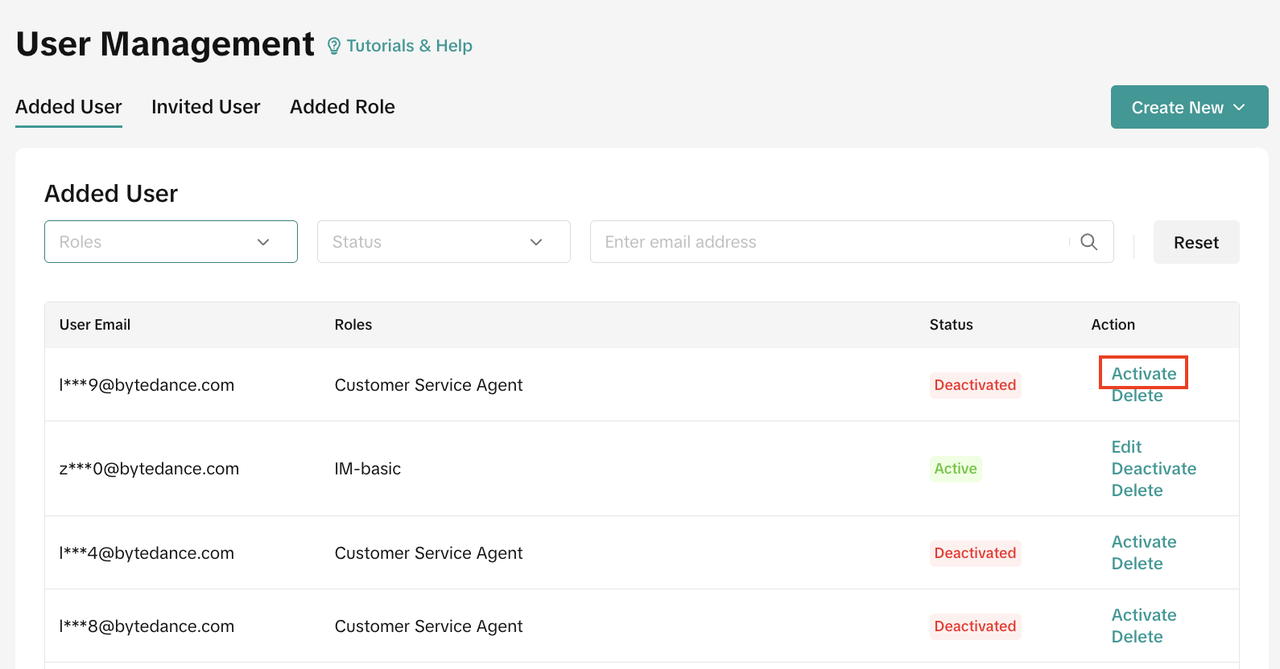
Task: Activate user l***4@bytedance.com
Action: [x=1144, y=542]
